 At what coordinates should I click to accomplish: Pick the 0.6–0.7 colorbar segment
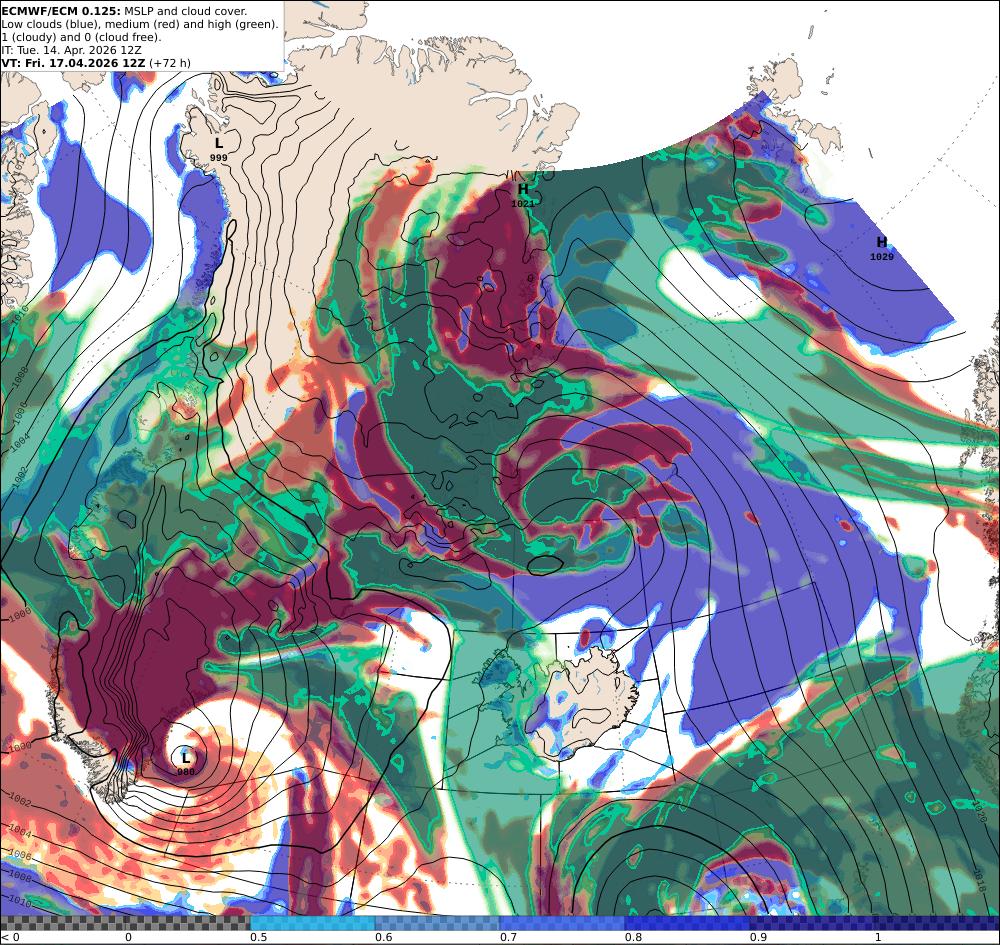click(438, 923)
